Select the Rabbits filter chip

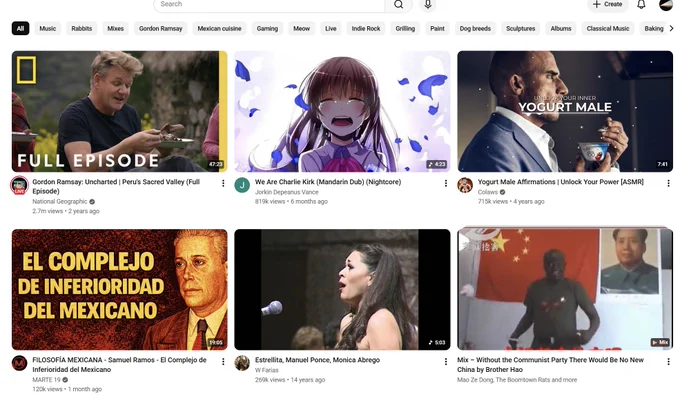pyautogui.click(x=82, y=29)
